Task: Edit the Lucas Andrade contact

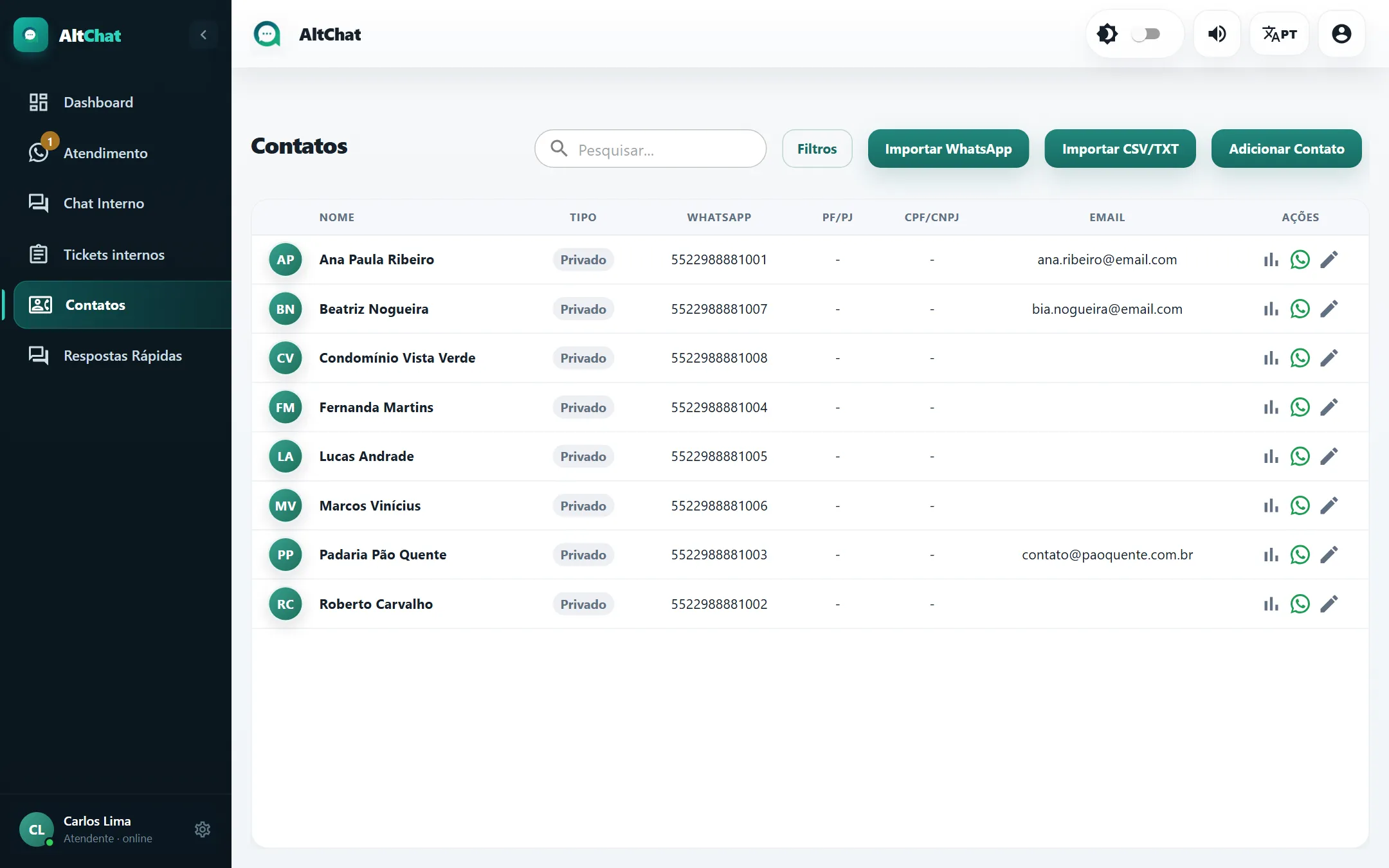Action: 1329,457
